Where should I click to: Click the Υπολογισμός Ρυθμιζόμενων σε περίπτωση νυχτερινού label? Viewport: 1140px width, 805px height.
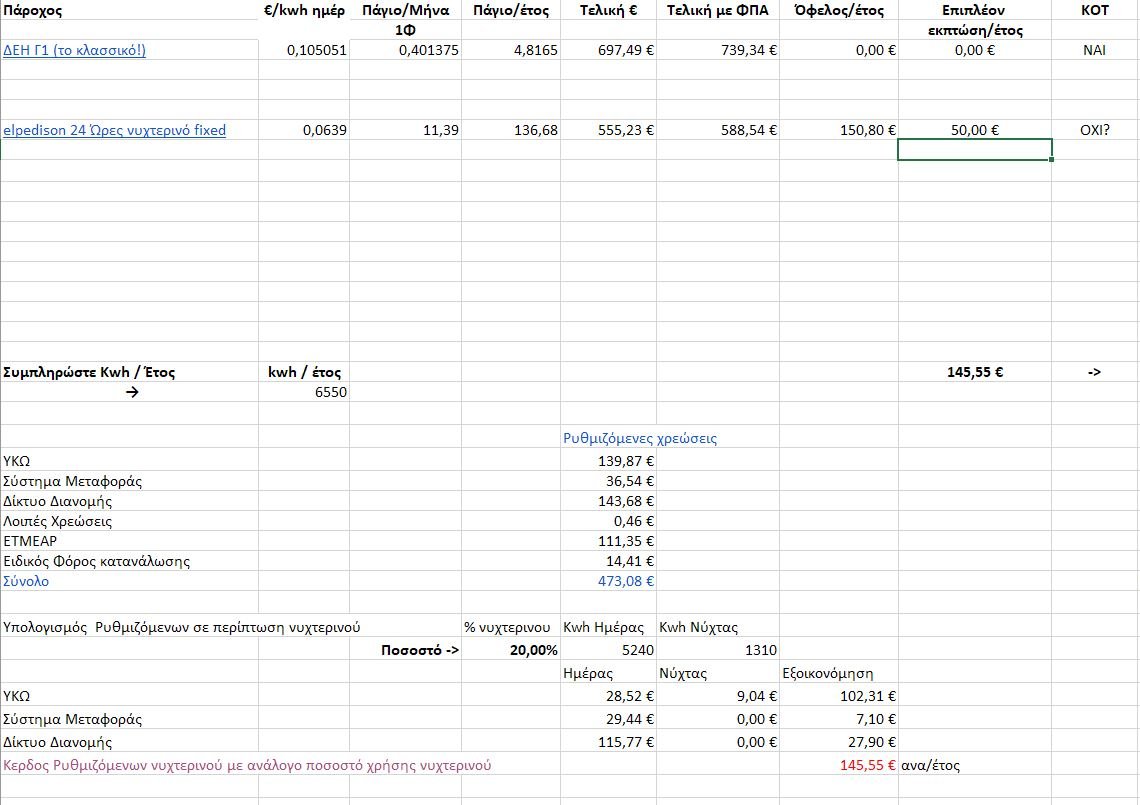pyautogui.click(x=182, y=628)
